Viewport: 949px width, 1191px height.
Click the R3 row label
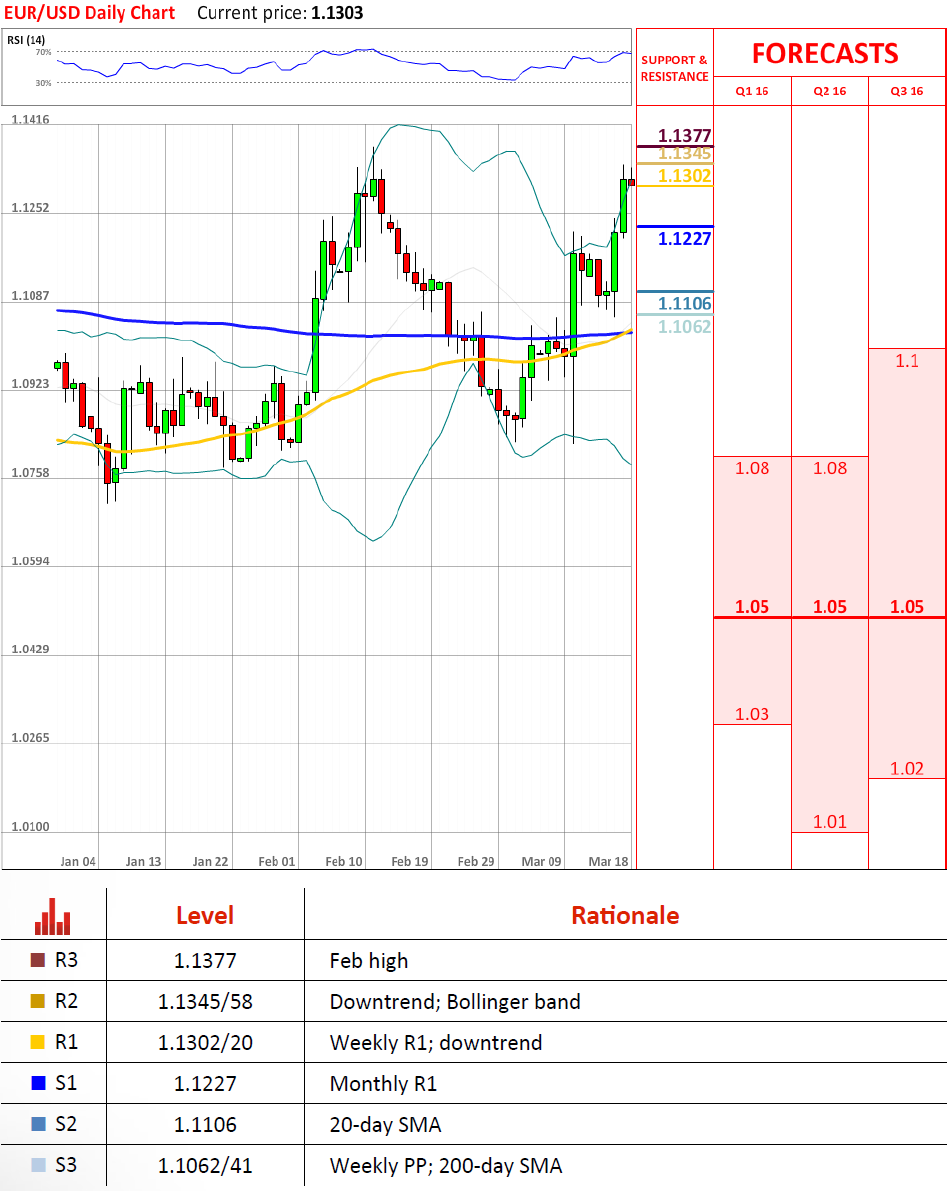pos(66,960)
